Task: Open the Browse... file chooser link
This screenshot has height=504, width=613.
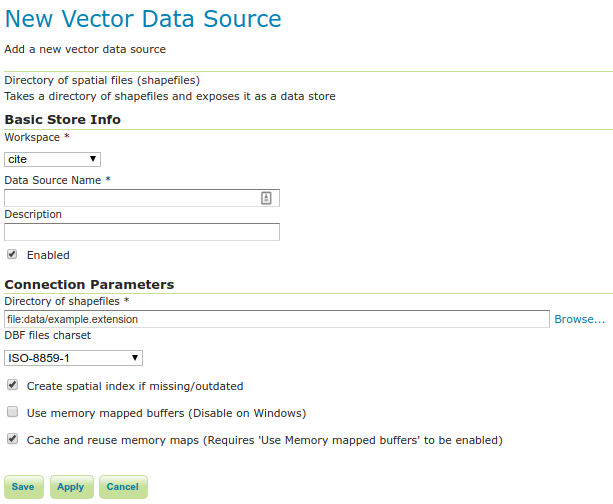Action: pyautogui.click(x=579, y=319)
